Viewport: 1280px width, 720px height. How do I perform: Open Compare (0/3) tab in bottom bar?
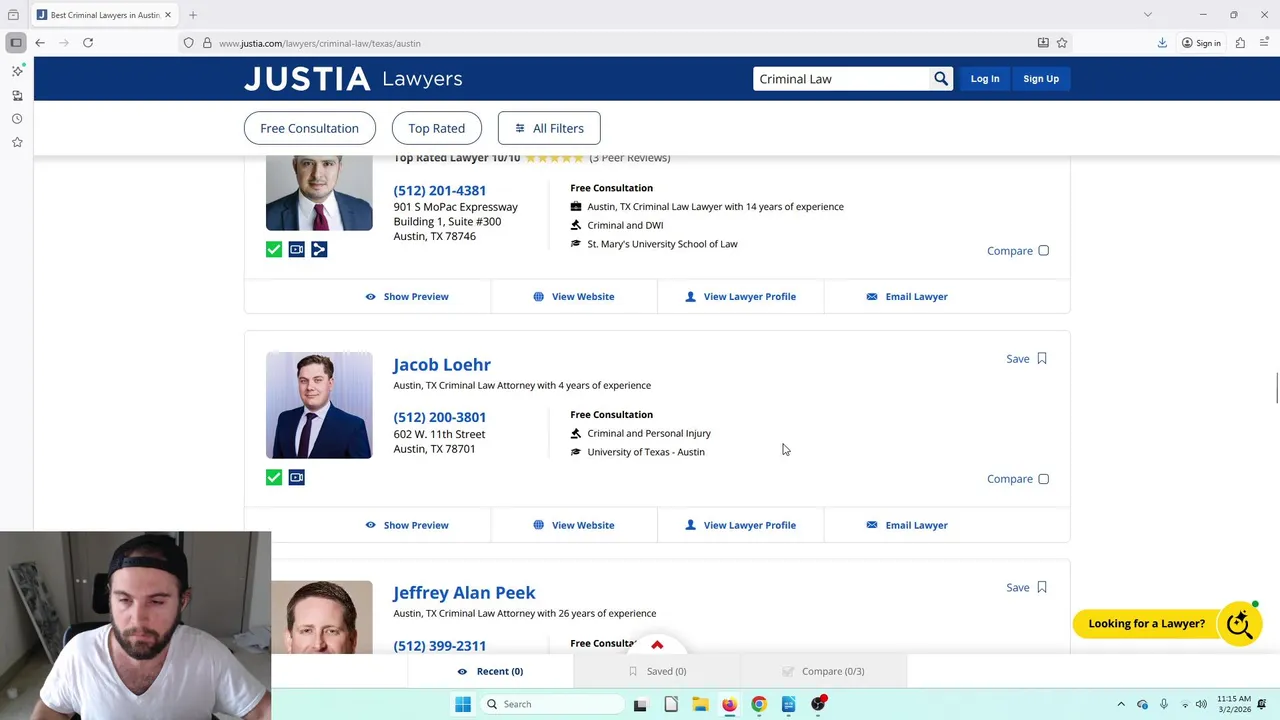point(823,672)
